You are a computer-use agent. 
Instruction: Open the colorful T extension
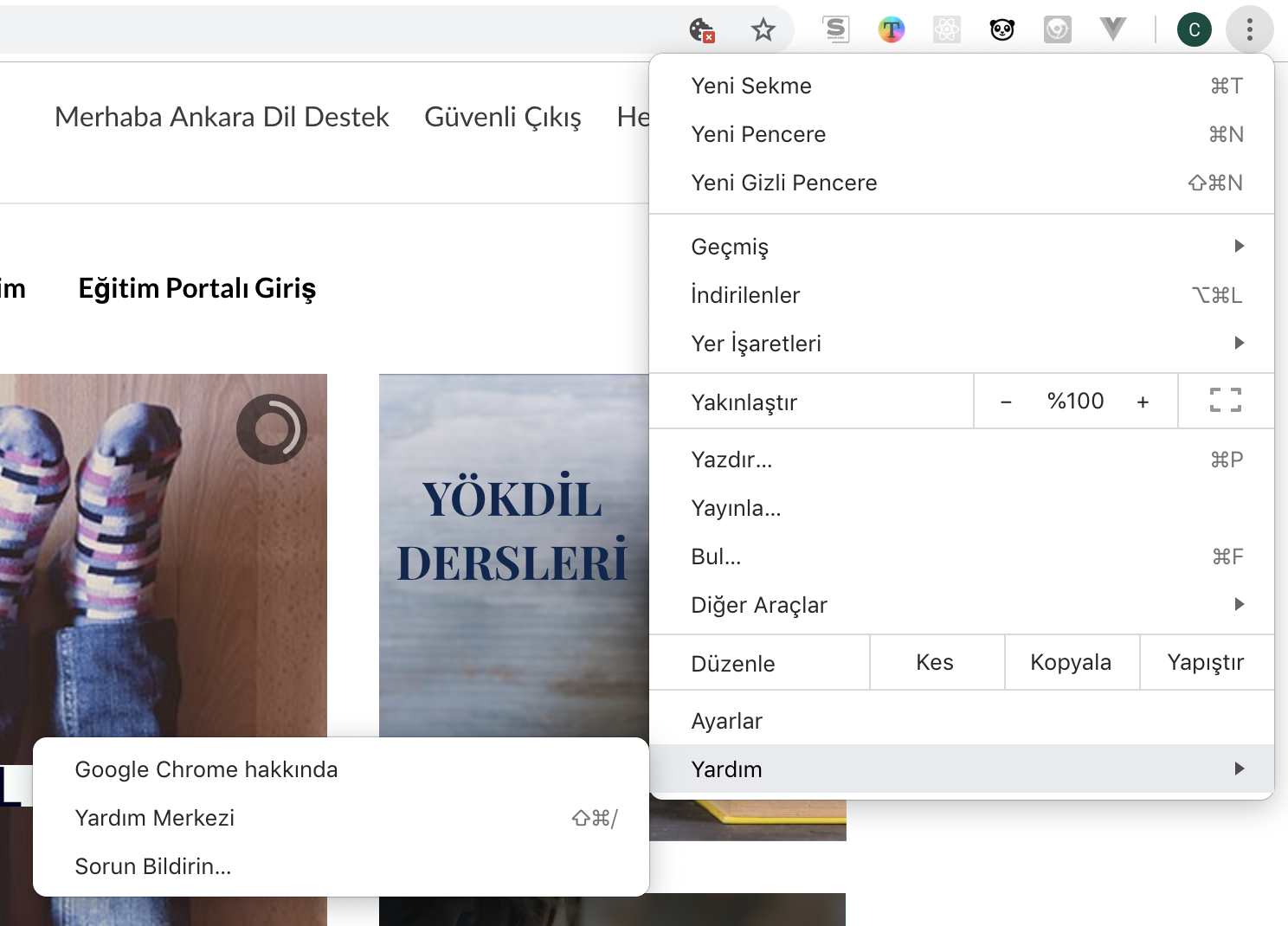tap(891, 29)
